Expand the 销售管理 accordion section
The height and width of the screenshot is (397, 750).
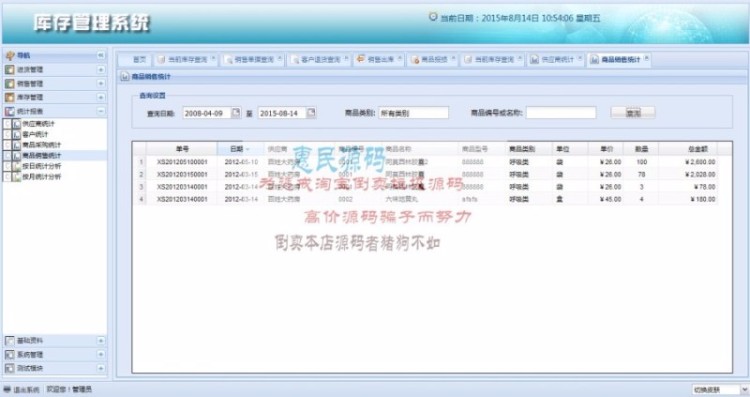[x=100, y=84]
